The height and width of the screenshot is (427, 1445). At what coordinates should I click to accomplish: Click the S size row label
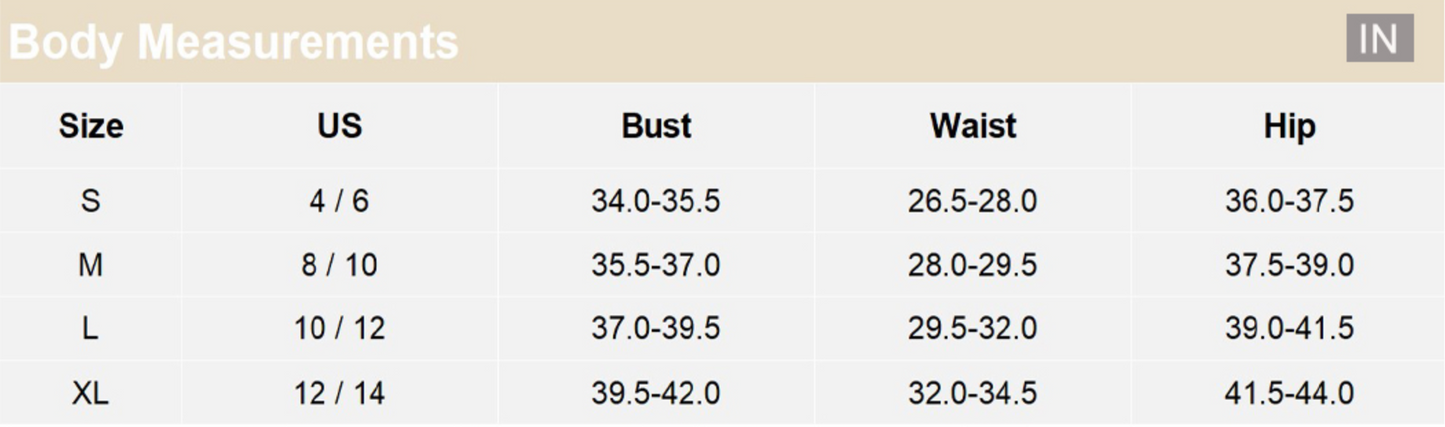pyautogui.click(x=91, y=201)
